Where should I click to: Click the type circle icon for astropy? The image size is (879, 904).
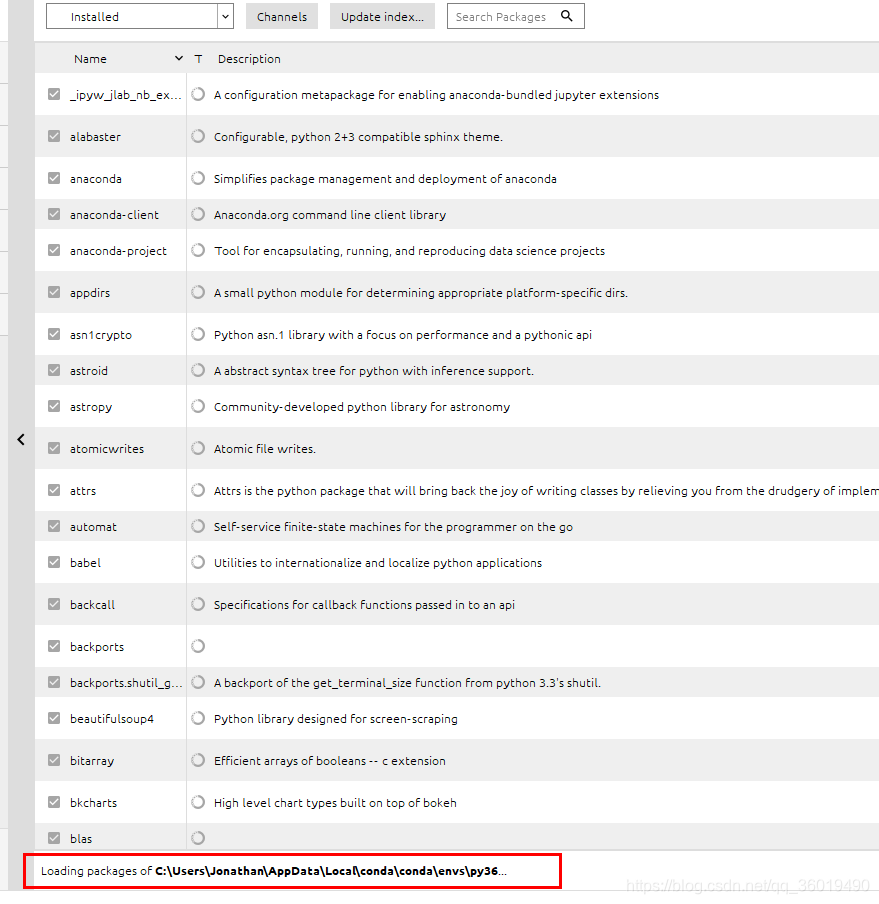pos(198,407)
